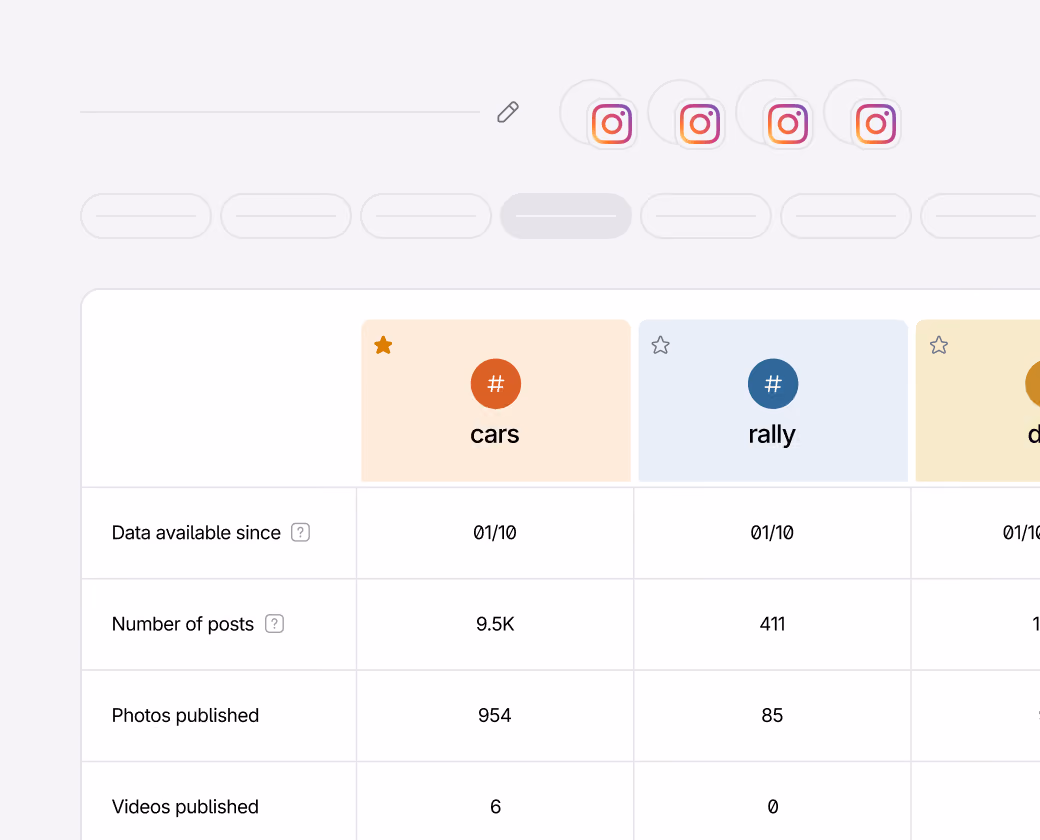Click the pencil edit icon beside the title
1040x840 pixels.
[507, 112]
